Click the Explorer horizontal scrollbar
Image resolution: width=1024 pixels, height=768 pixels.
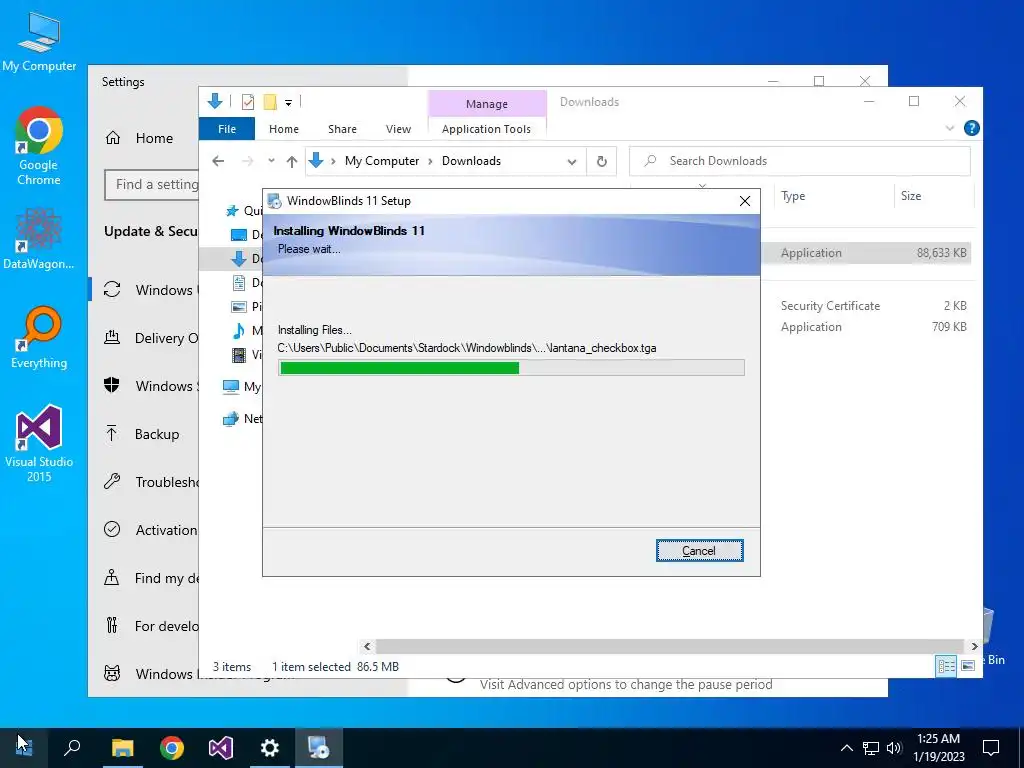pos(669,647)
